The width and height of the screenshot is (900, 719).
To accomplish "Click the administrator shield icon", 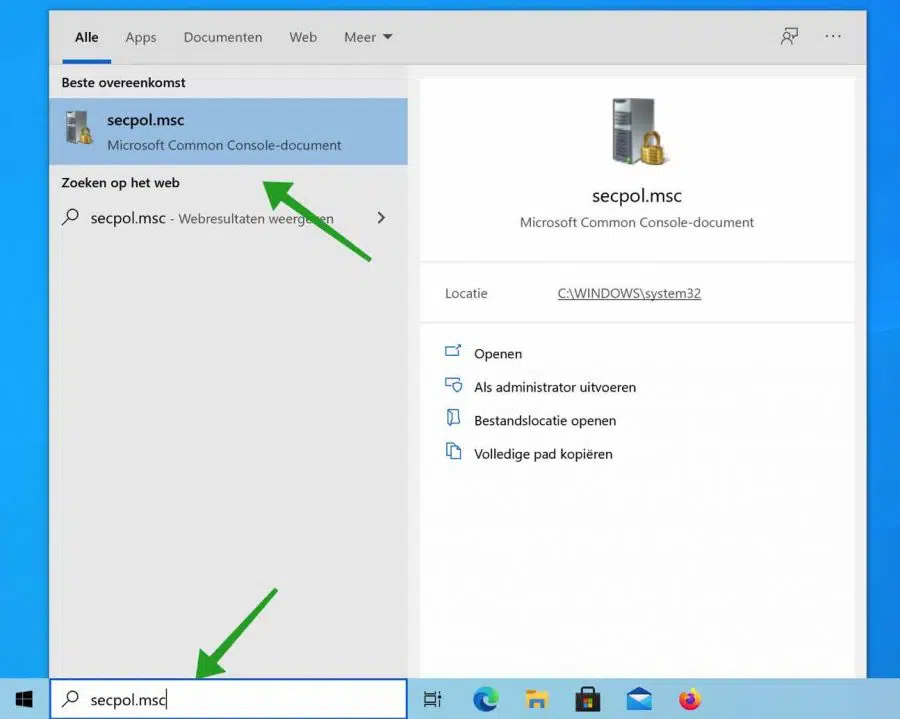I will click(x=453, y=385).
